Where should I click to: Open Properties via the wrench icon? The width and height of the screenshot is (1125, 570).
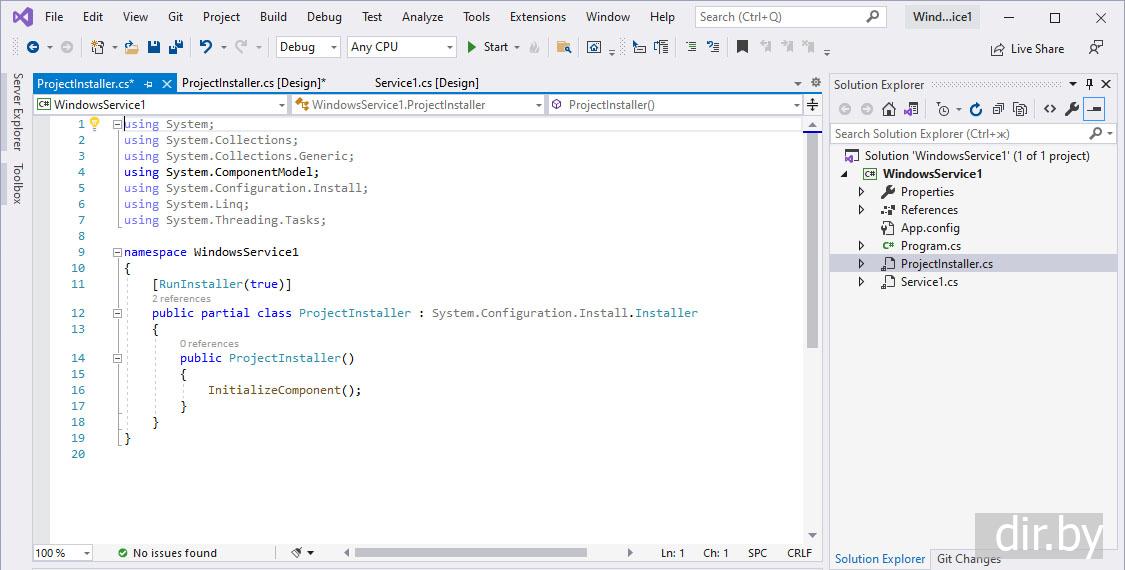pos(1072,109)
